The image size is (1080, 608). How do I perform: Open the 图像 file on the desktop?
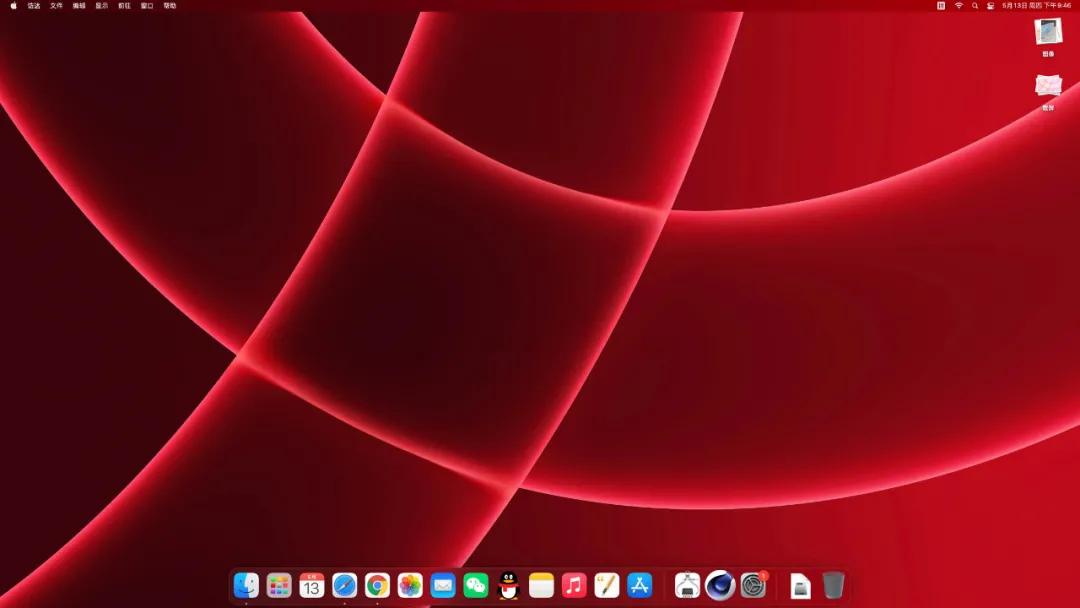point(1047,35)
